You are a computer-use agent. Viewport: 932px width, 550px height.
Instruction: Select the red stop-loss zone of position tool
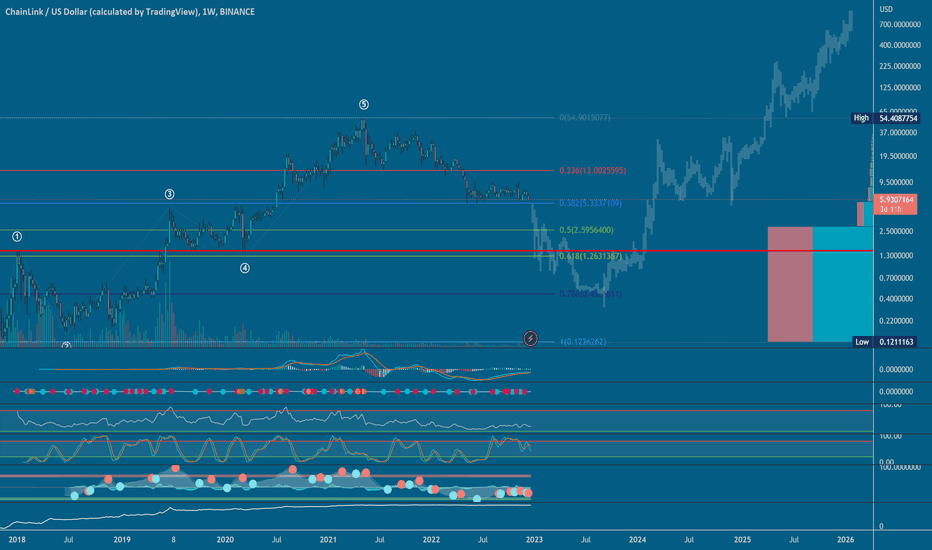tap(790, 284)
